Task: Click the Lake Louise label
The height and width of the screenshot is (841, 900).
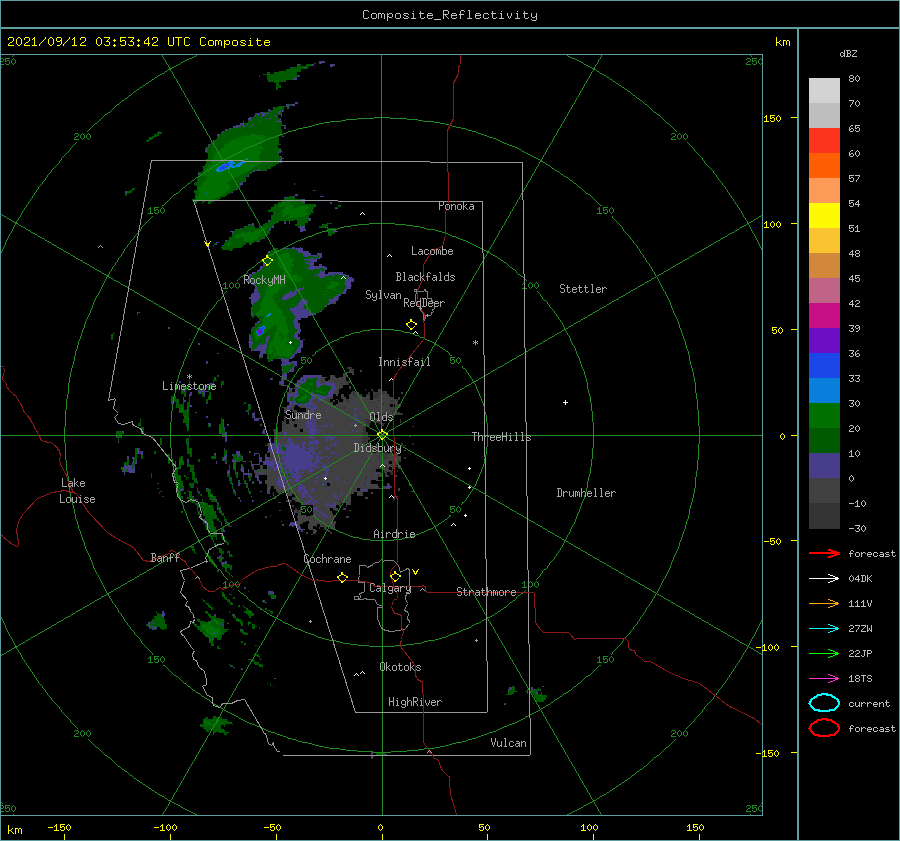Action: (77, 491)
